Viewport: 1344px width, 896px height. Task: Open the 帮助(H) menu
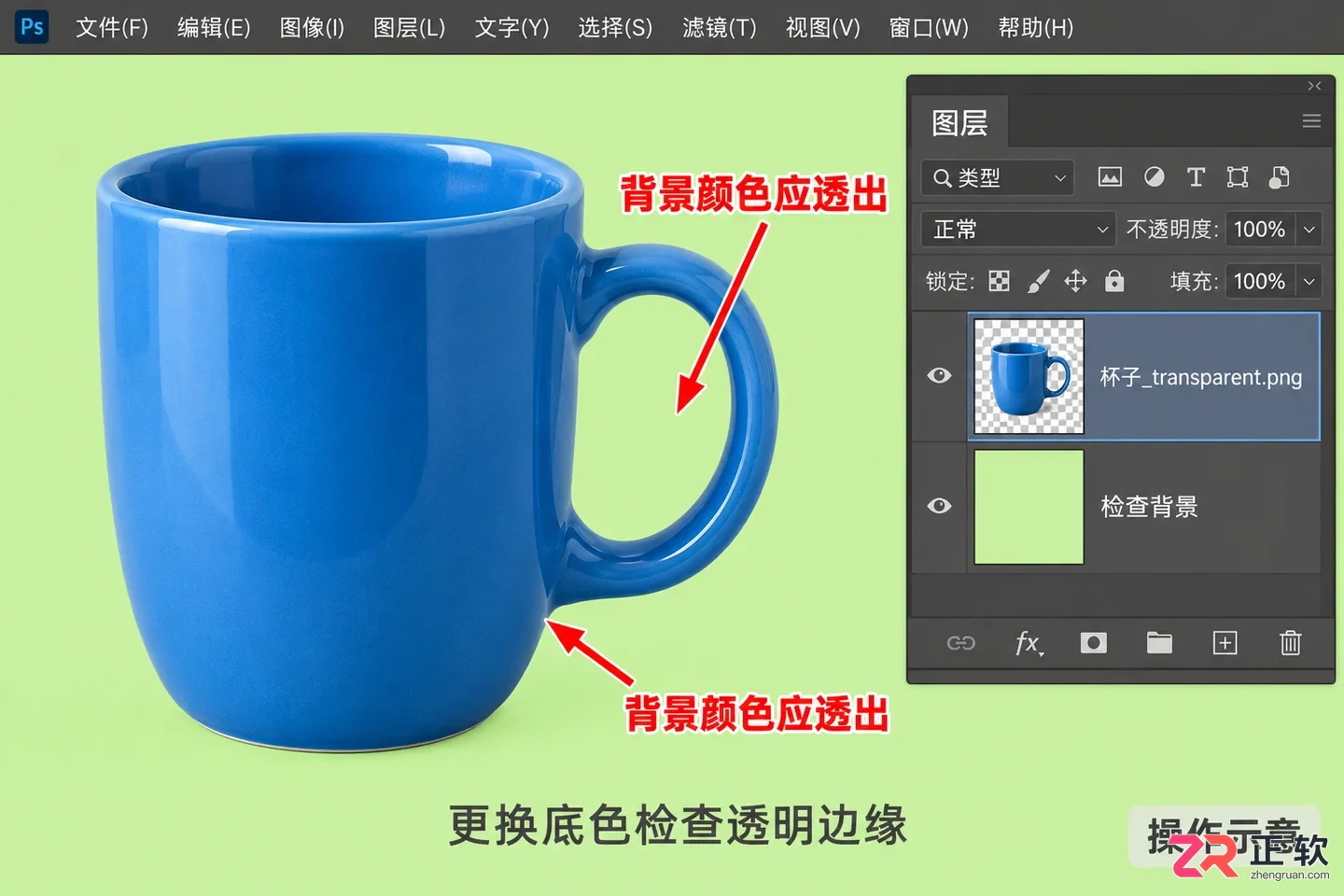coord(1035,27)
